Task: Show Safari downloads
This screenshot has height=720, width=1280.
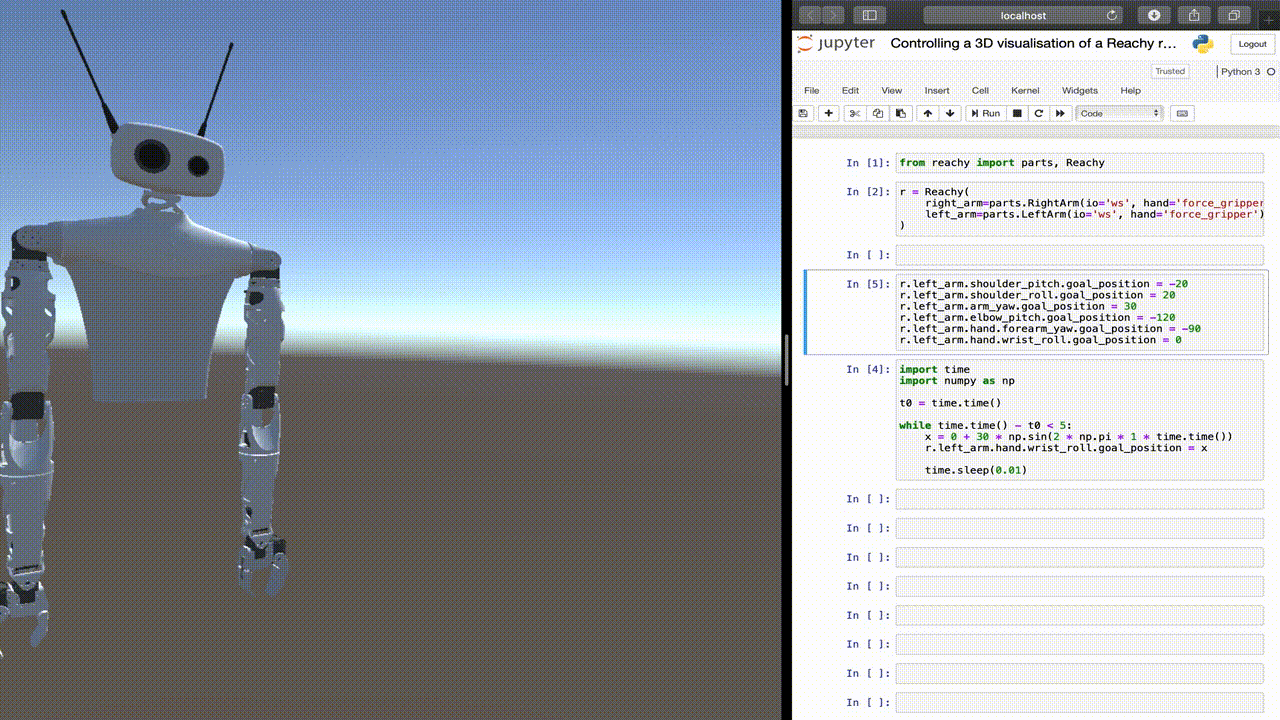Action: pos(1154,15)
